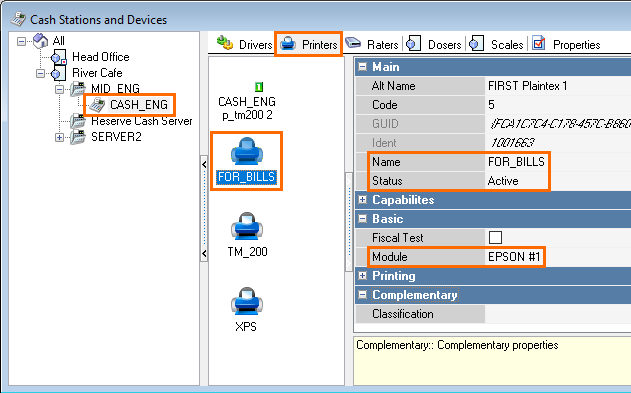Image resolution: width=631 pixels, height=393 pixels.
Task: Switch to the Drivers tab
Action: 244,44
